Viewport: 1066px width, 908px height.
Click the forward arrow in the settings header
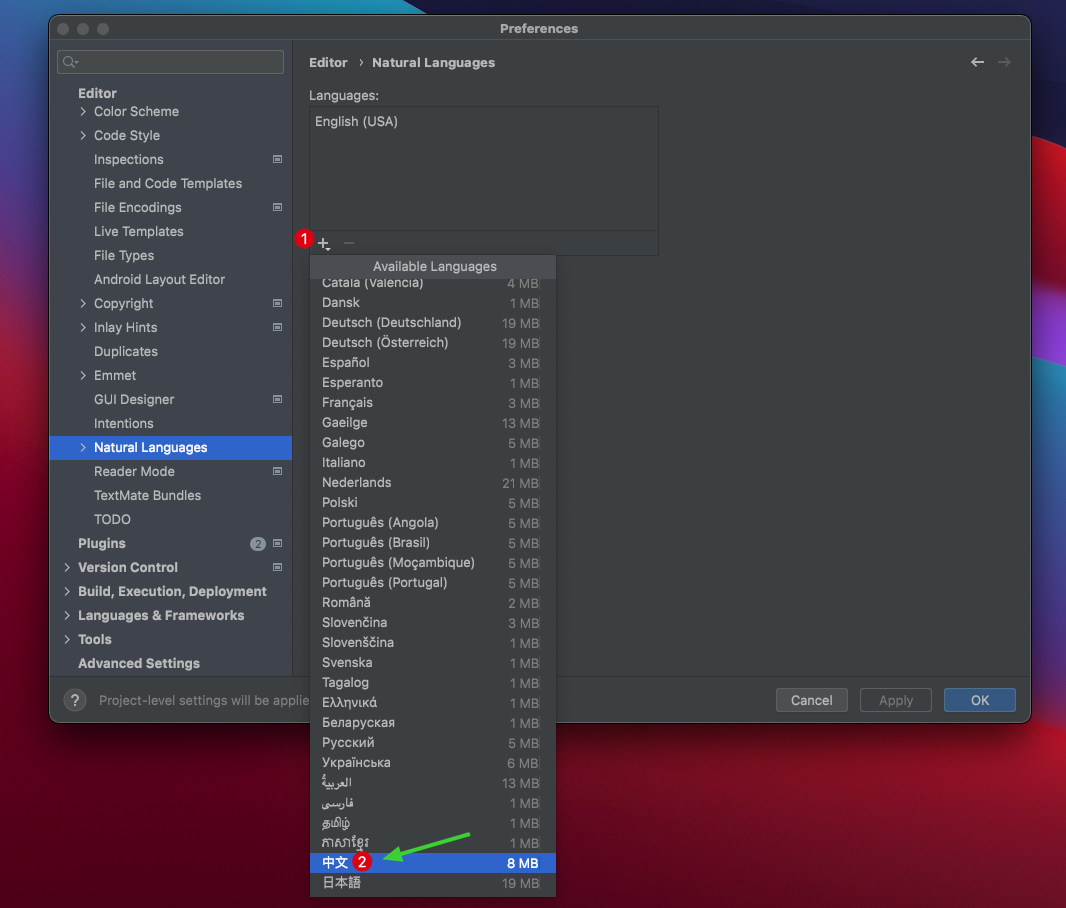click(1004, 62)
